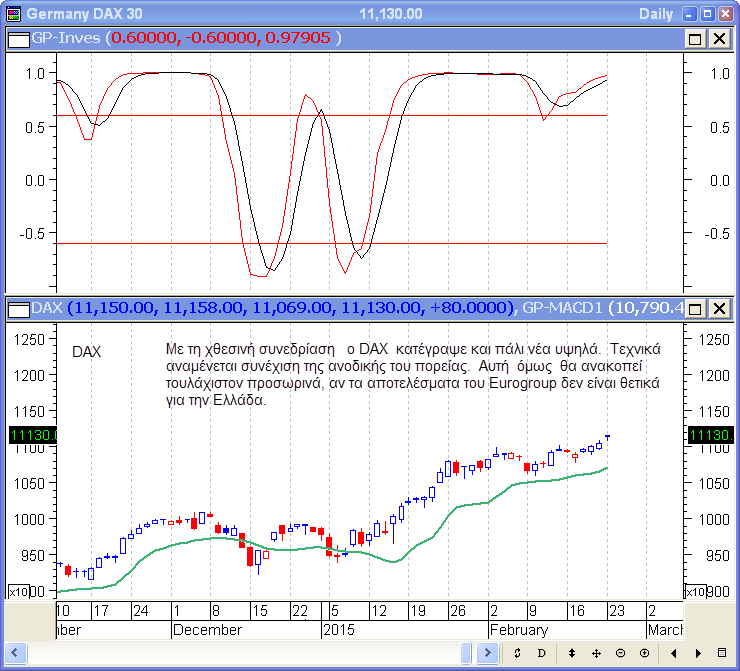This screenshot has width=740, height=671.
Task: Click the vertical rescale arrows icon
Action: (572, 653)
